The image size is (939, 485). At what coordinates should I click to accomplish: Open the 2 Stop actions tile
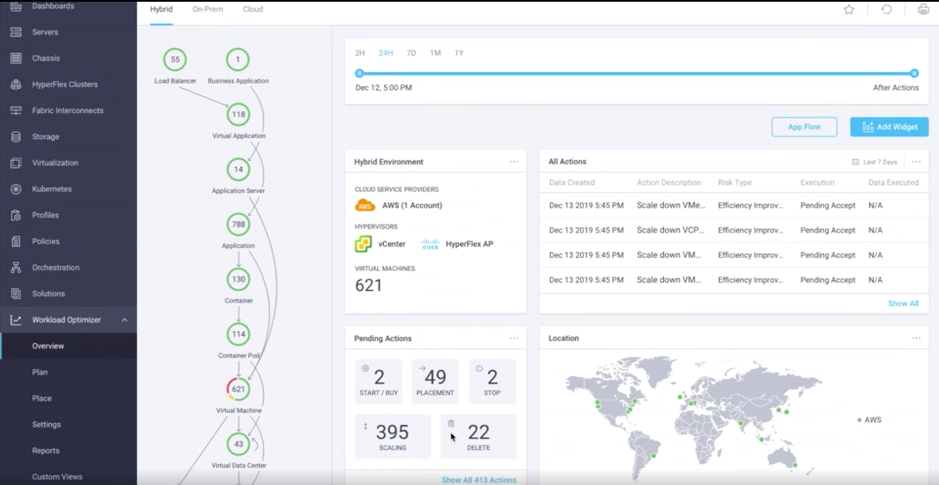click(492, 381)
